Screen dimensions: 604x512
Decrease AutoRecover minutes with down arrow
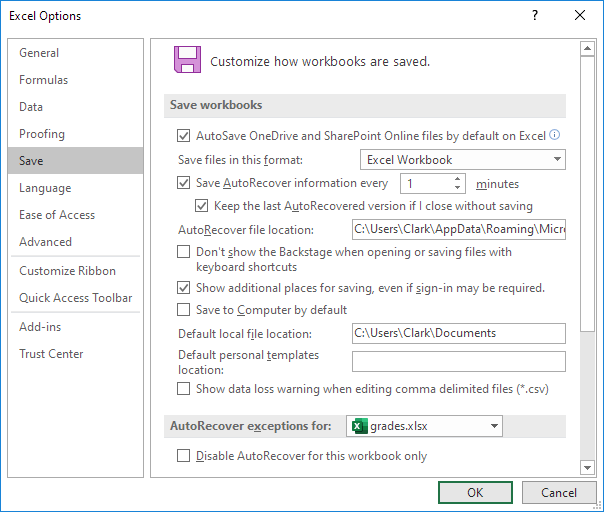[458, 188]
